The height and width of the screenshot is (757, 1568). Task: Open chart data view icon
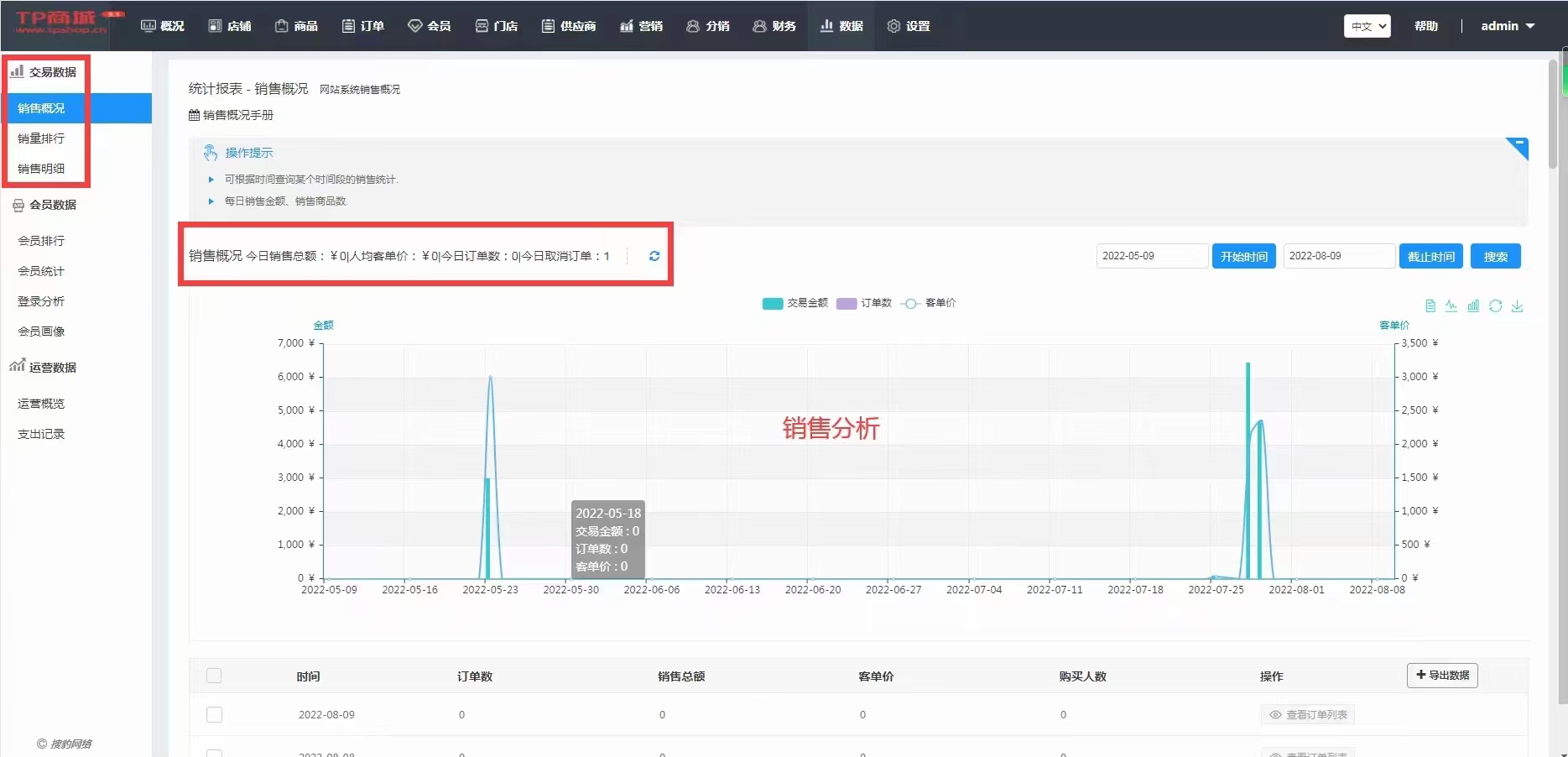point(1430,306)
